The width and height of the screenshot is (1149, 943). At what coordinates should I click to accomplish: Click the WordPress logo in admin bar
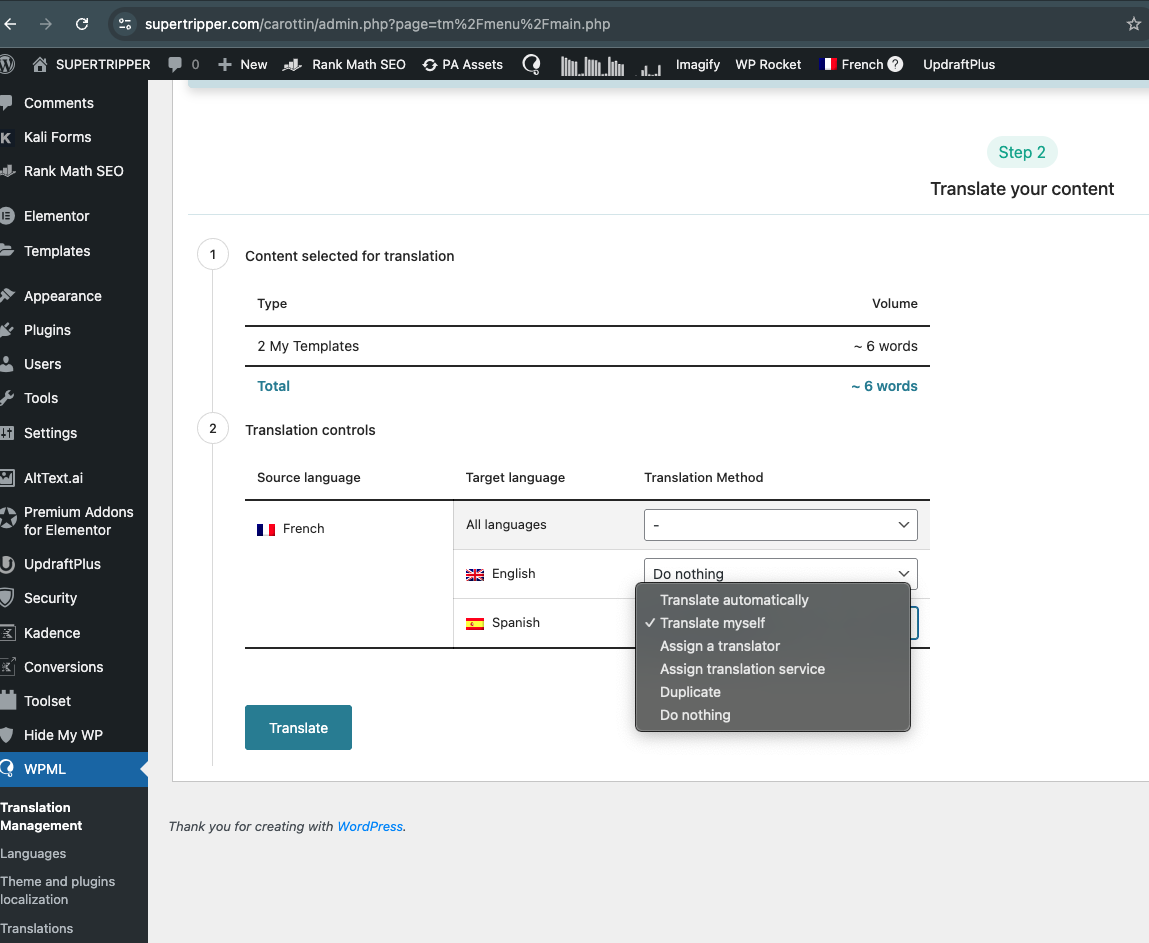pyautogui.click(x=7, y=64)
